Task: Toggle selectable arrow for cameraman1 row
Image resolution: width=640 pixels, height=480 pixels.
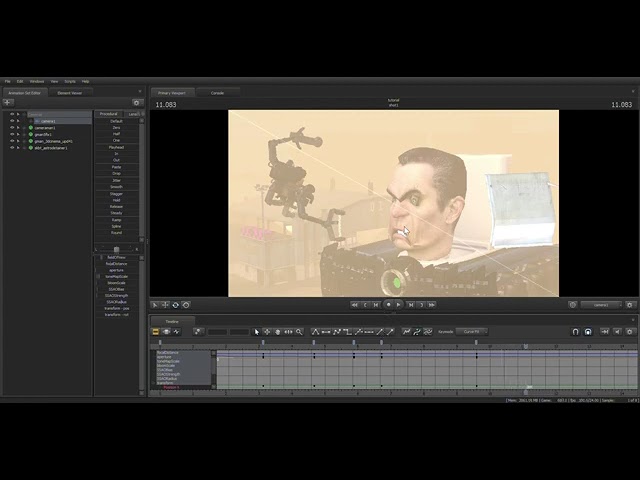Action: (18, 128)
